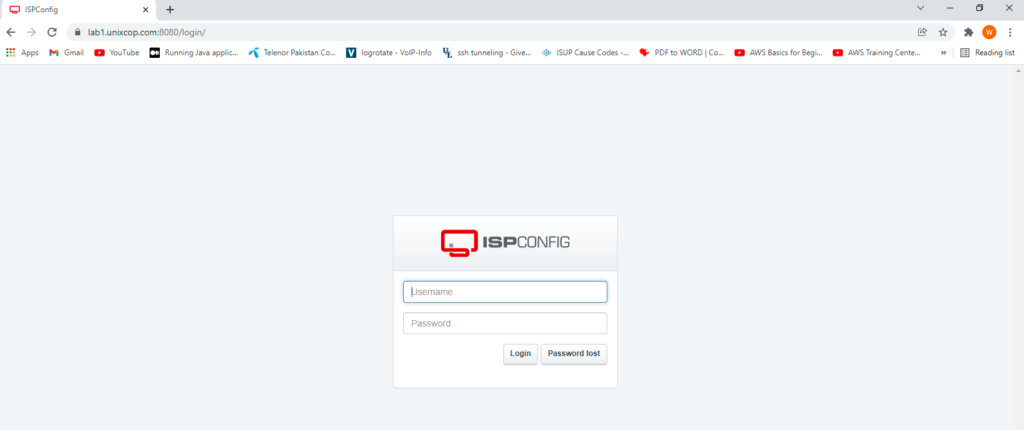Image resolution: width=1024 pixels, height=430 pixels.
Task: Click the address bar URL
Action: [x=147, y=32]
